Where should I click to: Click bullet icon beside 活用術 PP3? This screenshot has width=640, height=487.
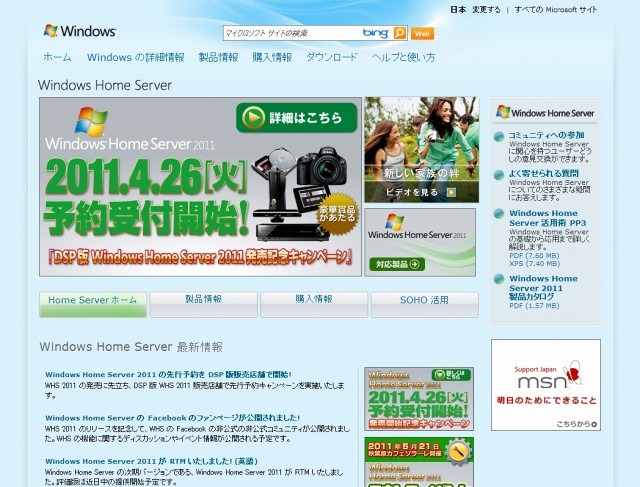499,213
